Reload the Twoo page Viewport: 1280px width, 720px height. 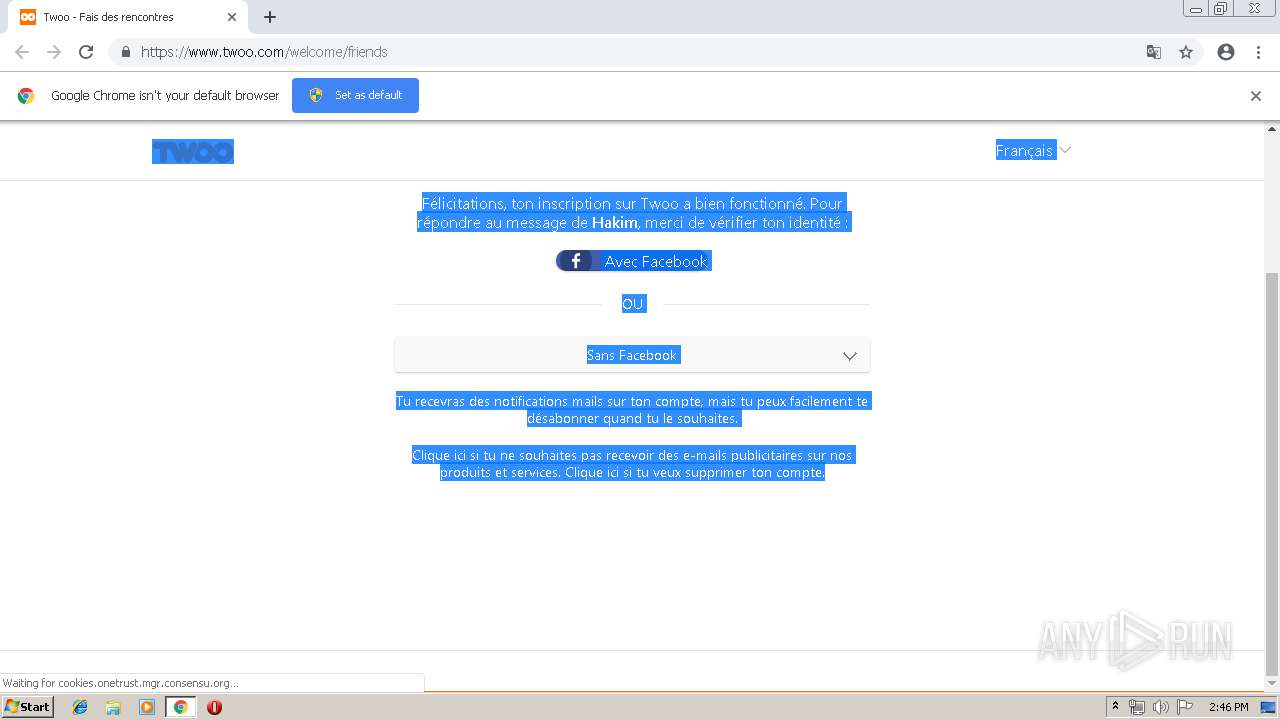pos(86,52)
